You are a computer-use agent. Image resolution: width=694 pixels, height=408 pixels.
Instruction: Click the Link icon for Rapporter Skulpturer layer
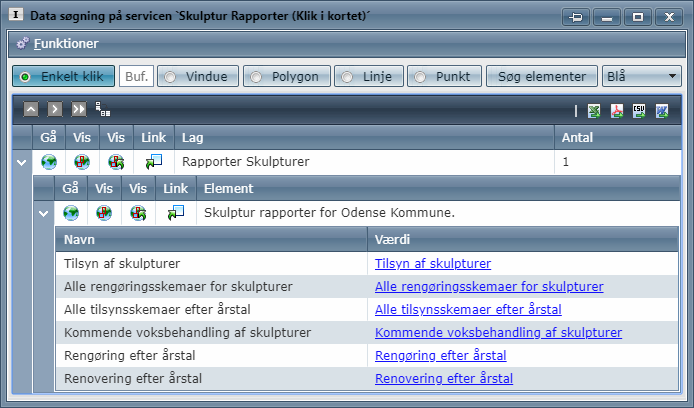tap(153, 161)
